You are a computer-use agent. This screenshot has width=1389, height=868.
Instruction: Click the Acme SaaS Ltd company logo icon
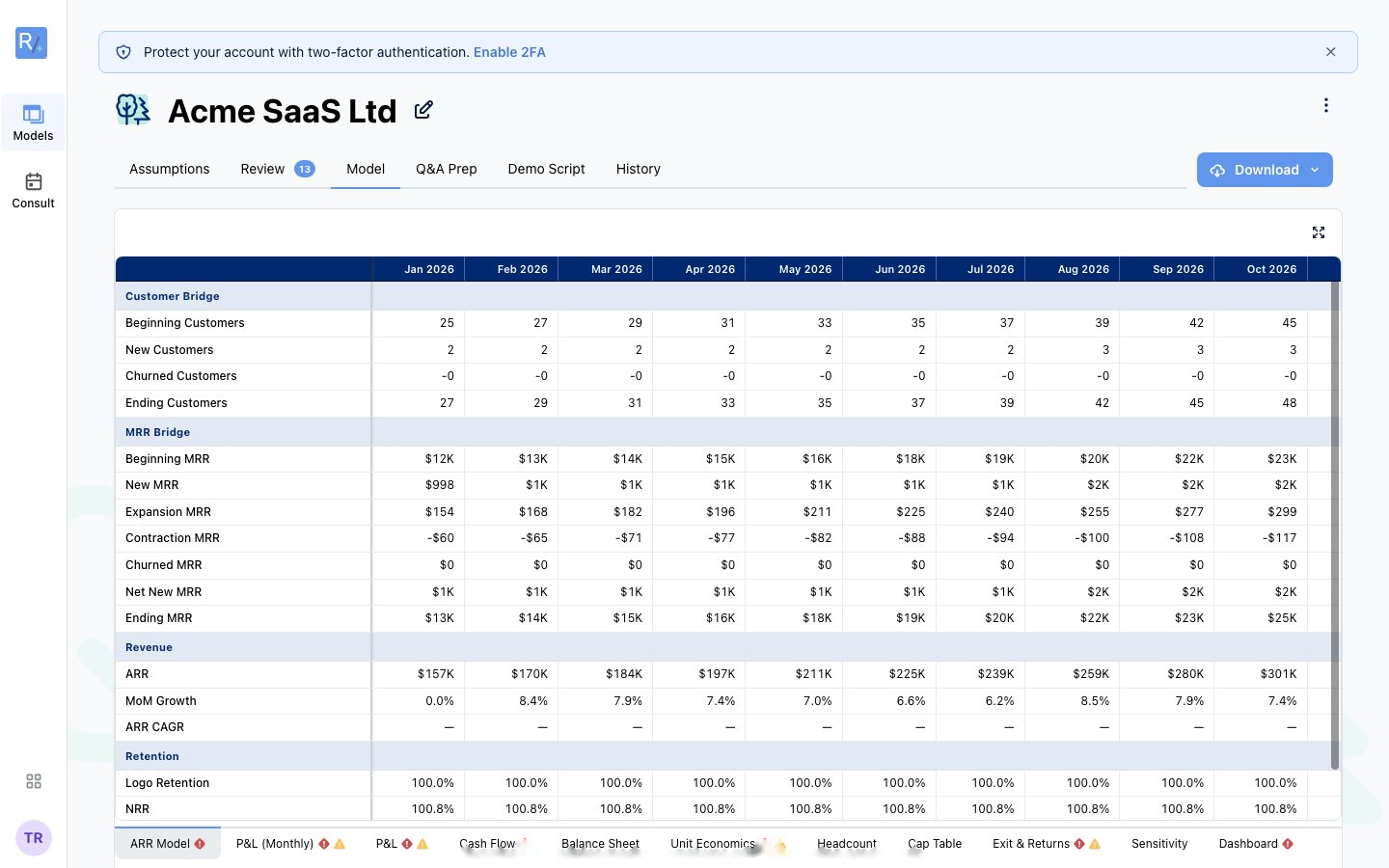pos(133,110)
